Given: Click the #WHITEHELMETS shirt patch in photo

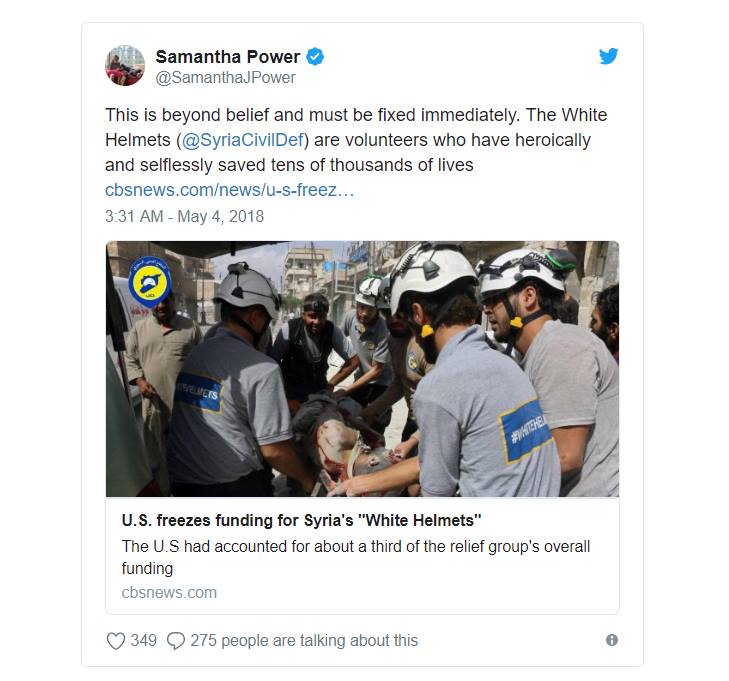Looking at the screenshot, I should pyautogui.click(x=525, y=431).
